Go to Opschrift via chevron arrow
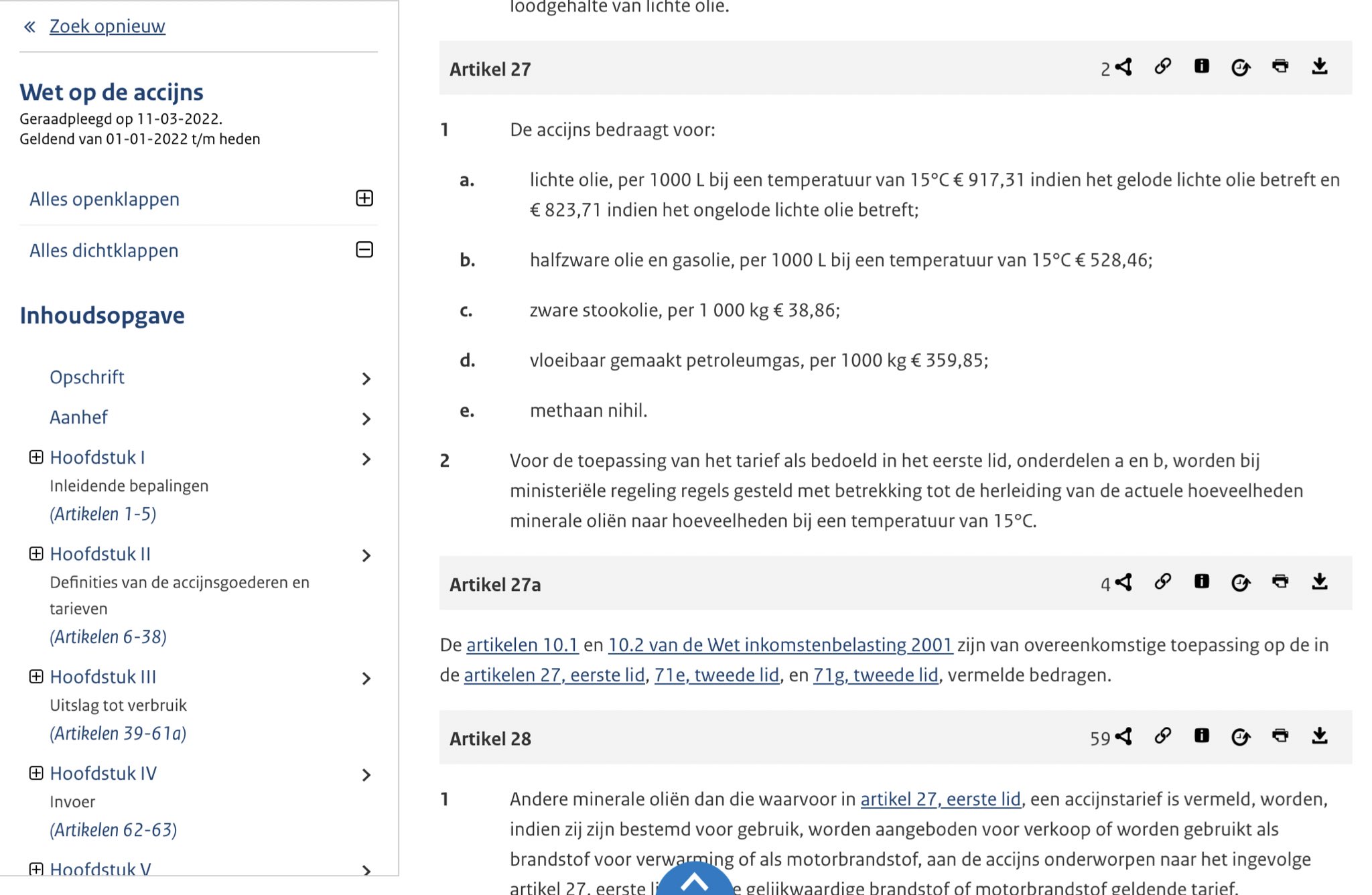This screenshot has width=1372, height=895. 366,378
